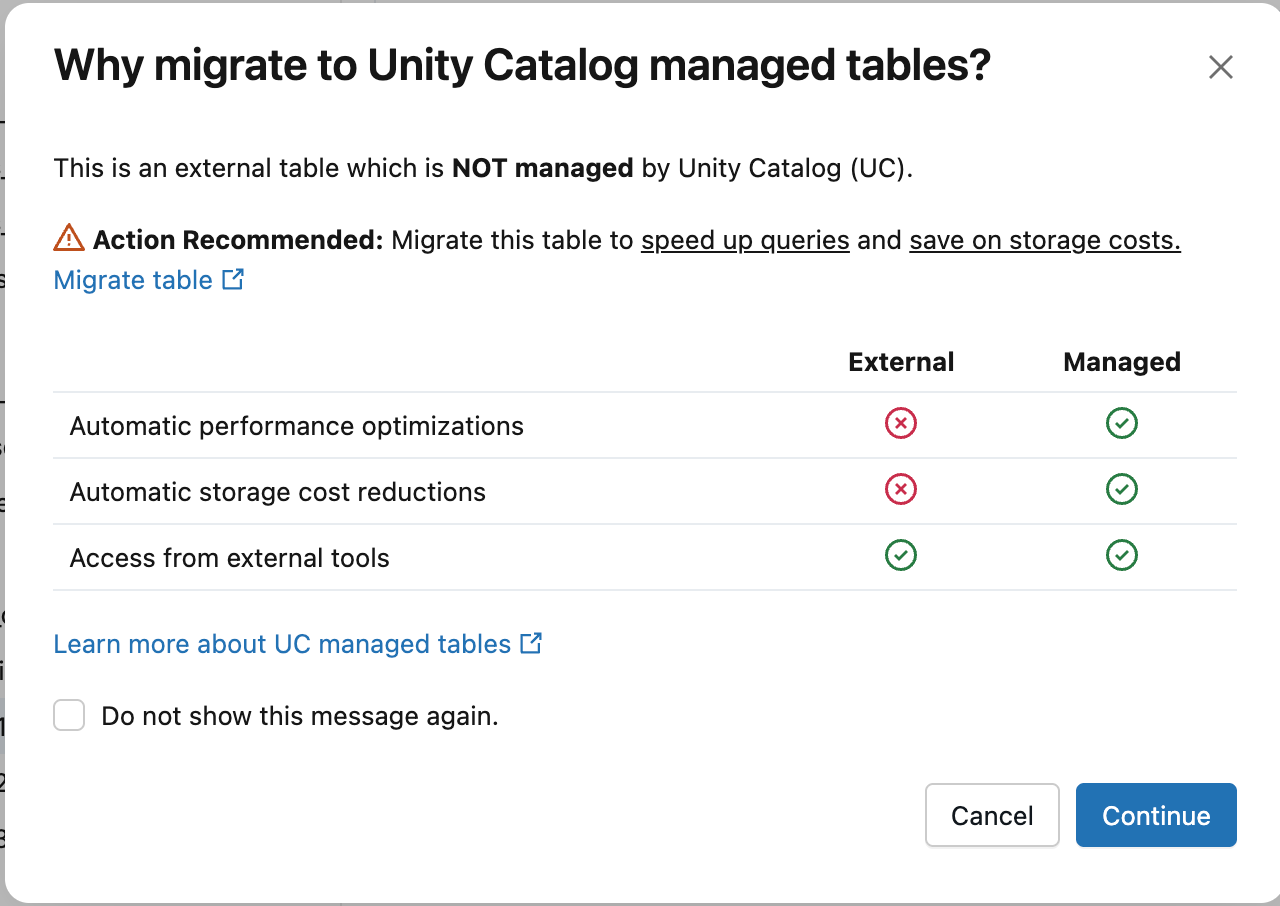Click the underlined speed up queries text
This screenshot has height=906, width=1280.
744,240
